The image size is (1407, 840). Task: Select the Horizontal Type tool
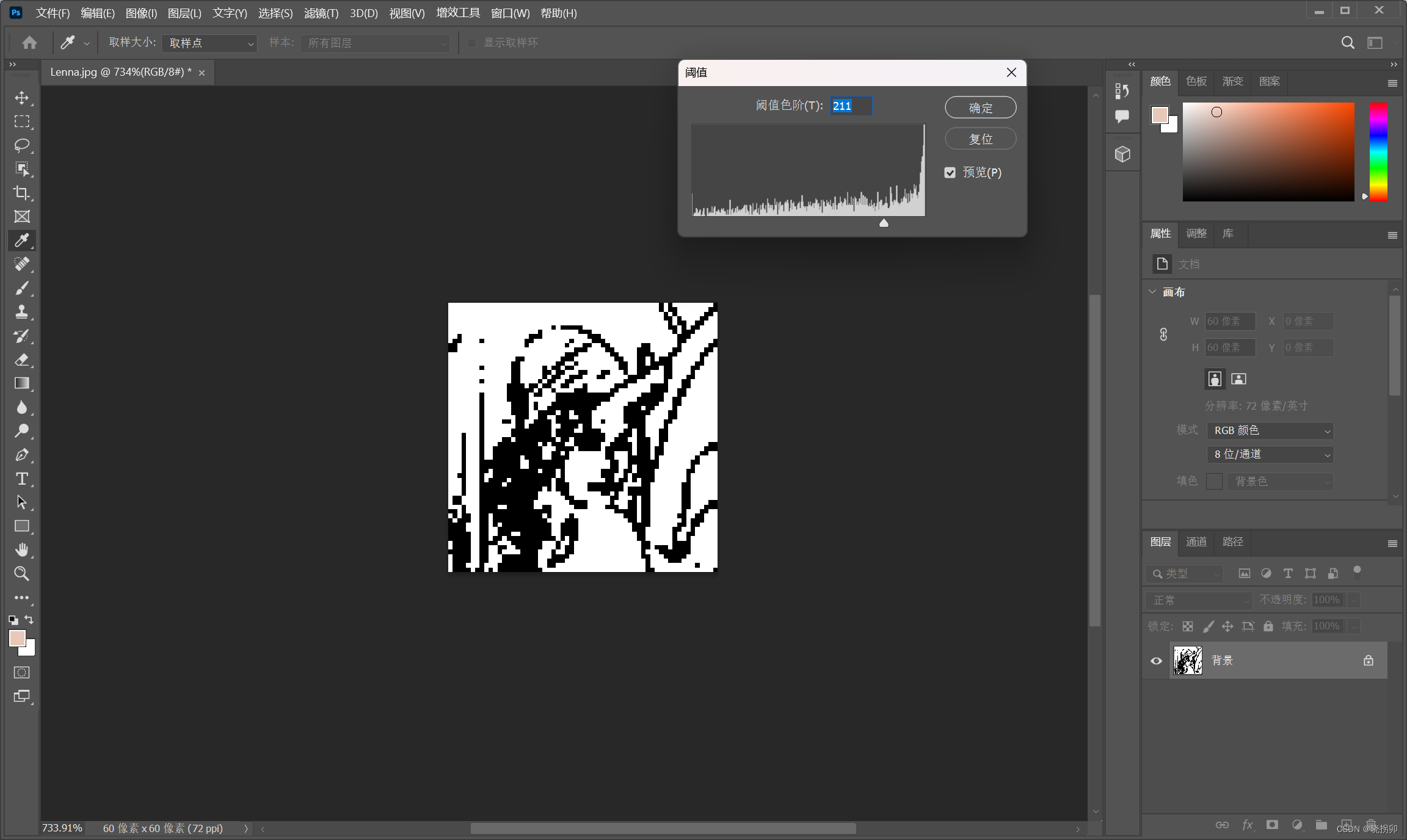pos(22,479)
